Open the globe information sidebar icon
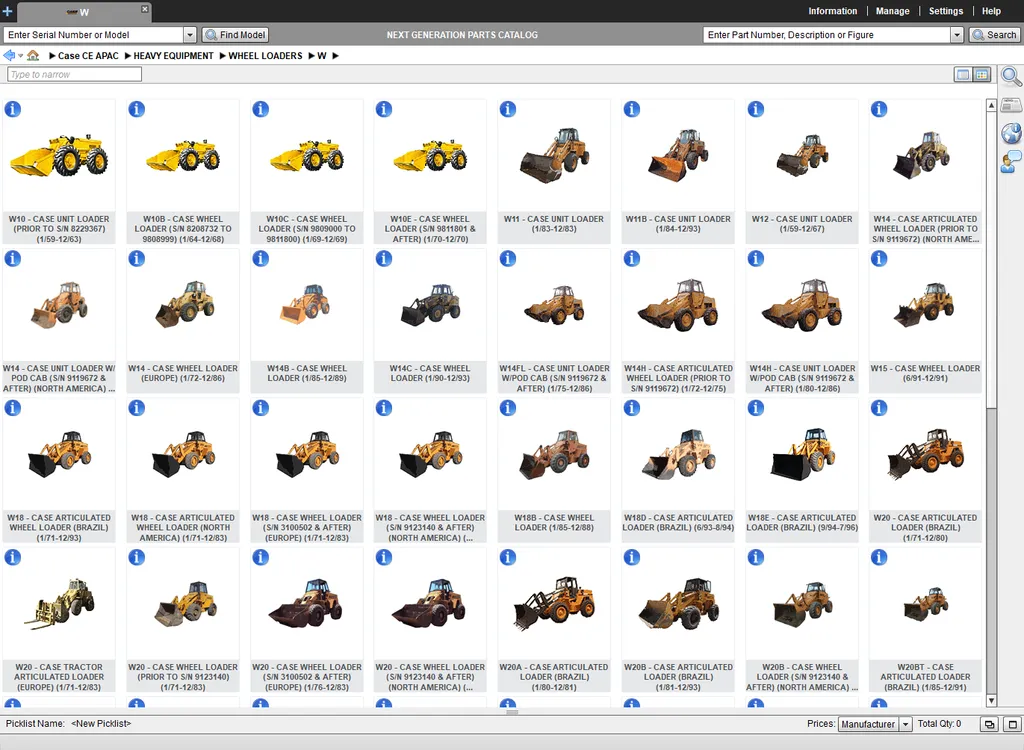 coord(1011,133)
